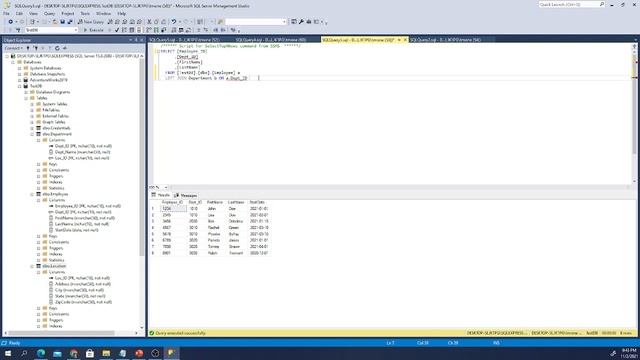Image resolution: width=640 pixels, height=360 pixels.
Task: Click the Cut scissors icon in the toolbar
Action: (x=149, y=22)
